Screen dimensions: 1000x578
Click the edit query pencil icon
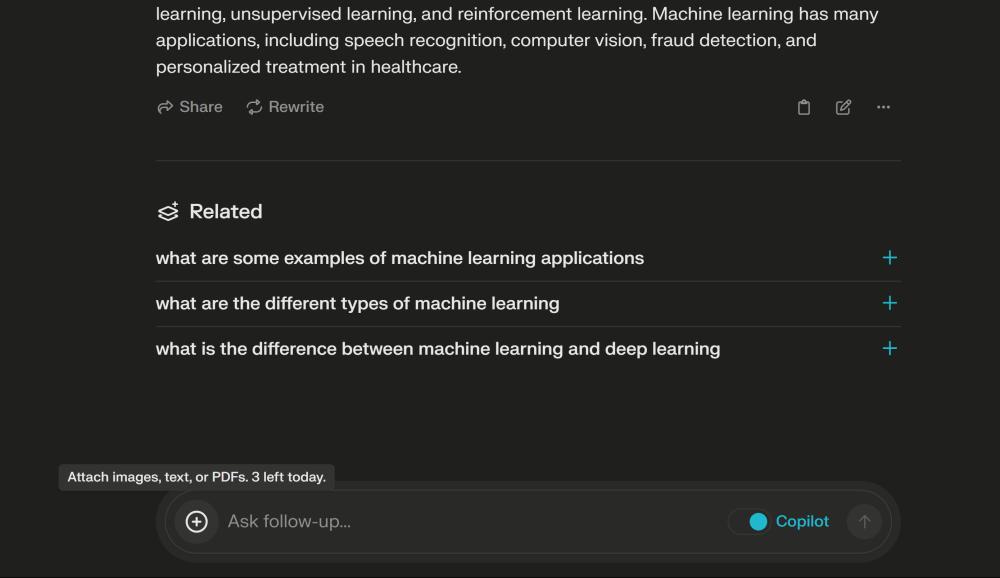(x=843, y=107)
